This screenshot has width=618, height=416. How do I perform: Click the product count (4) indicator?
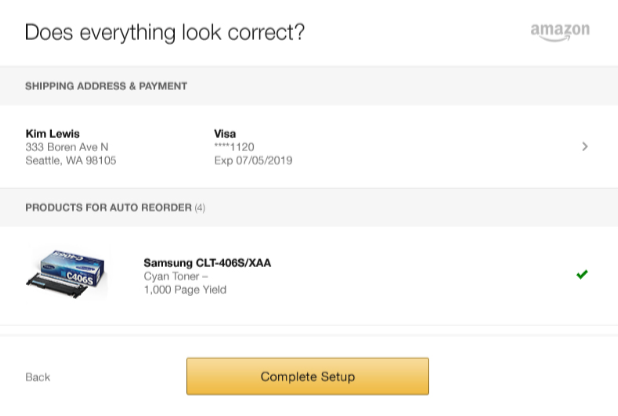pos(200,208)
